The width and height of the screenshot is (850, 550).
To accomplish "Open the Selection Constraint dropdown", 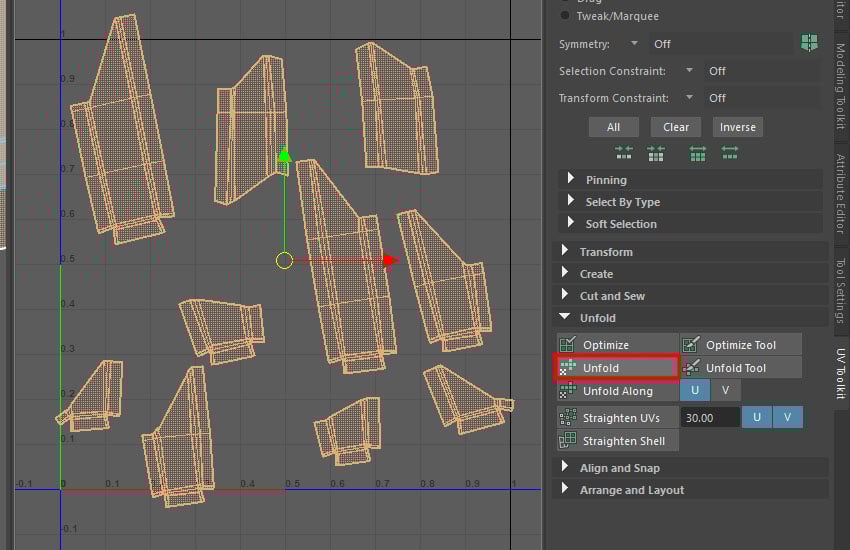I will click(x=689, y=71).
